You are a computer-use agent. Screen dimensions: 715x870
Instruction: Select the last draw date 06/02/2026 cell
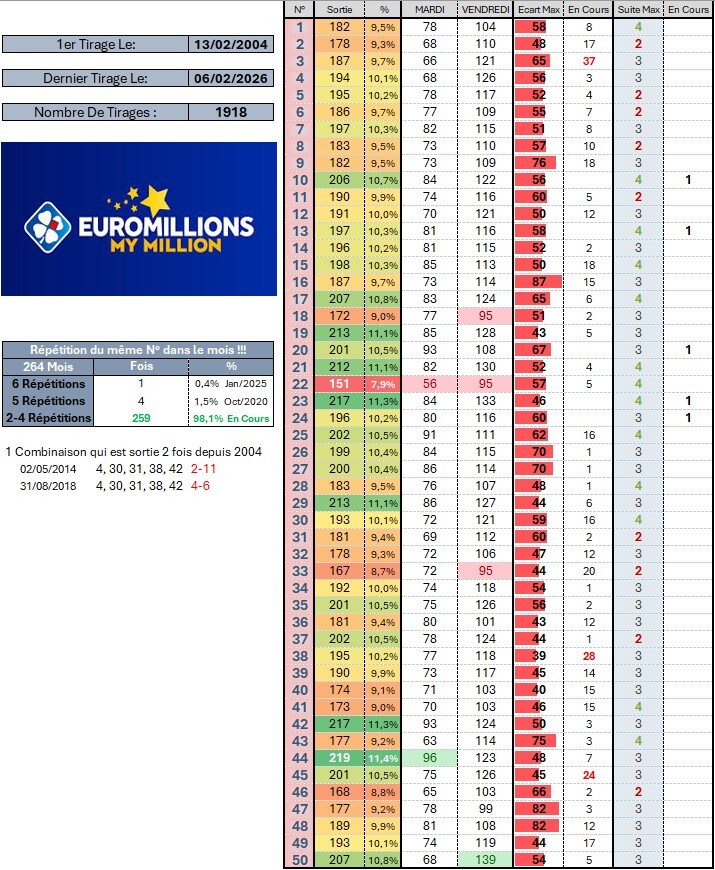(x=232, y=78)
